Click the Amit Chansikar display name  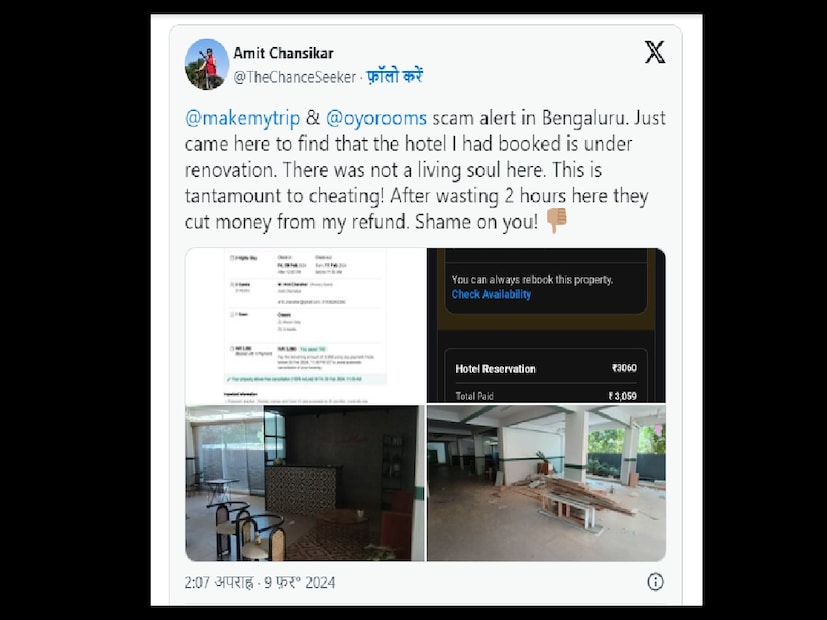coord(283,53)
